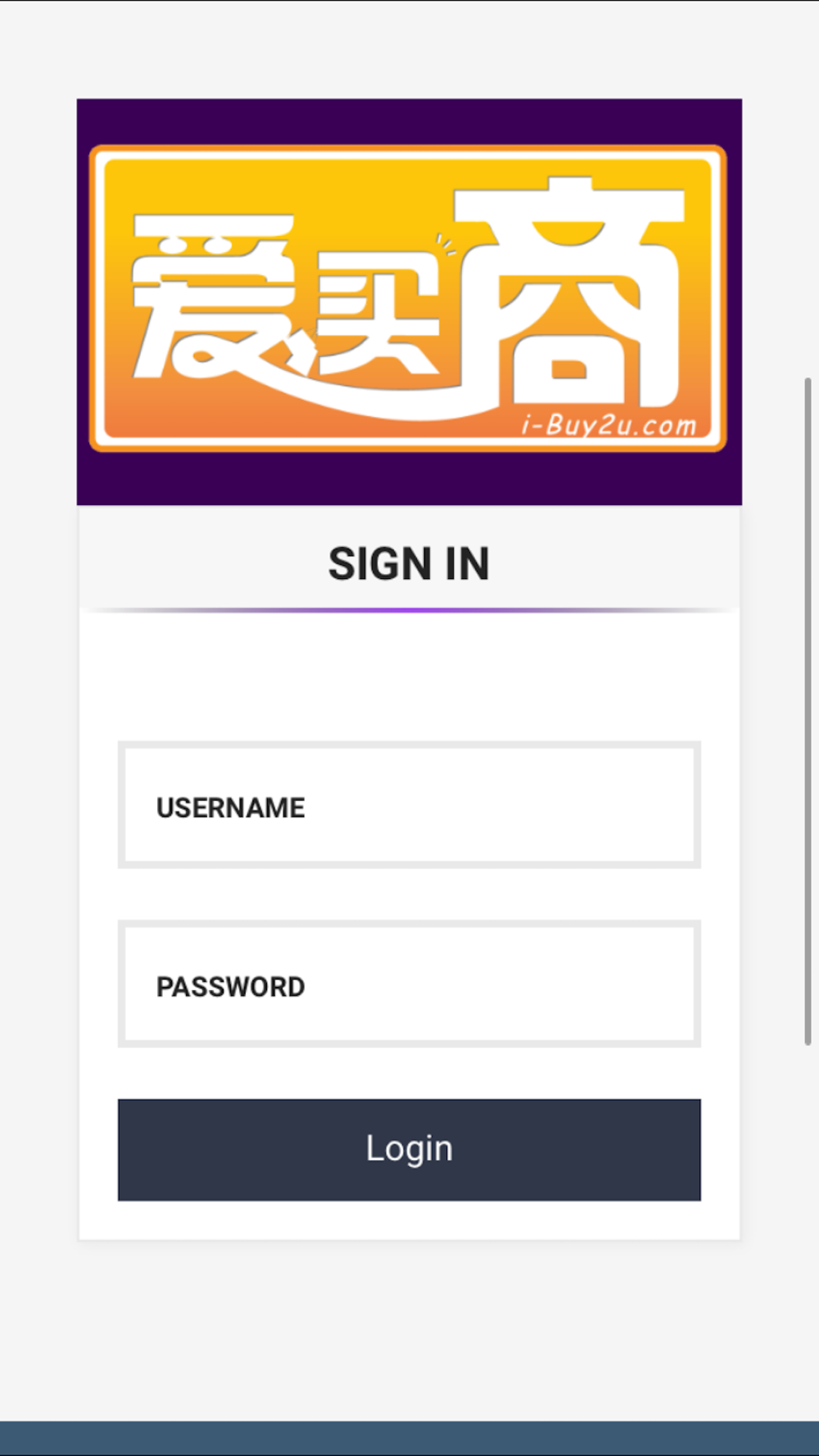This screenshot has height=1456, width=819.
Task: Click the Login text inside the button
Action: (x=409, y=1149)
